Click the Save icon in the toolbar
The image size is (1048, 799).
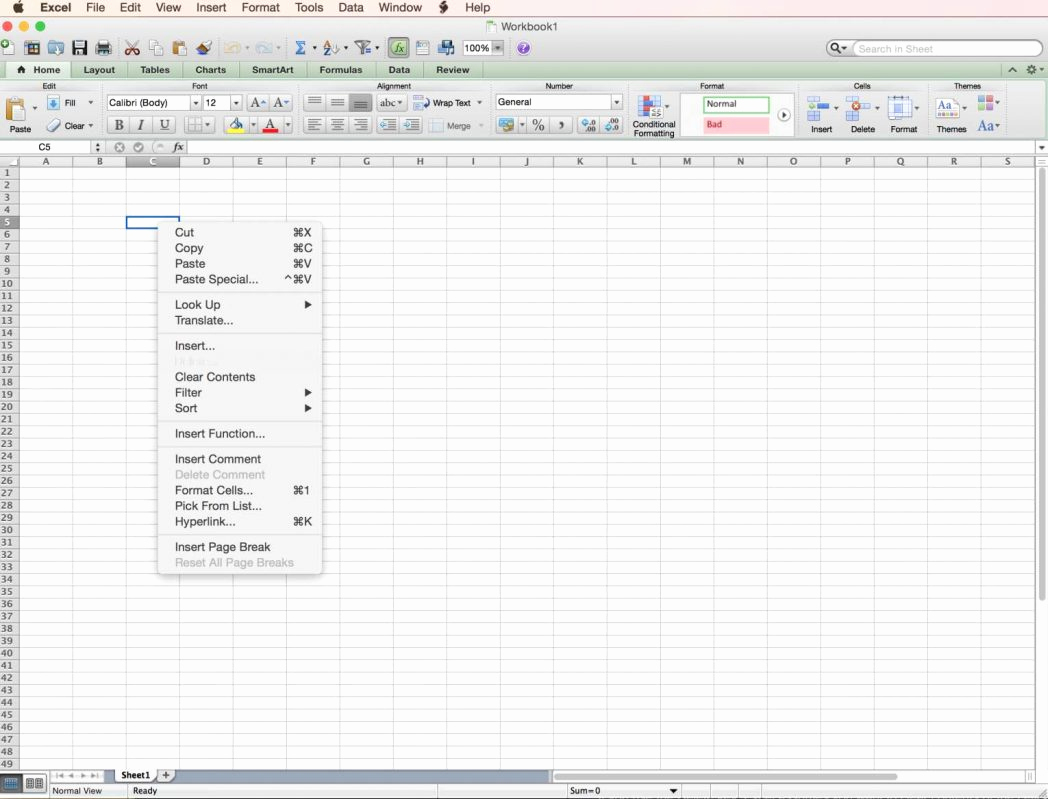pos(80,48)
